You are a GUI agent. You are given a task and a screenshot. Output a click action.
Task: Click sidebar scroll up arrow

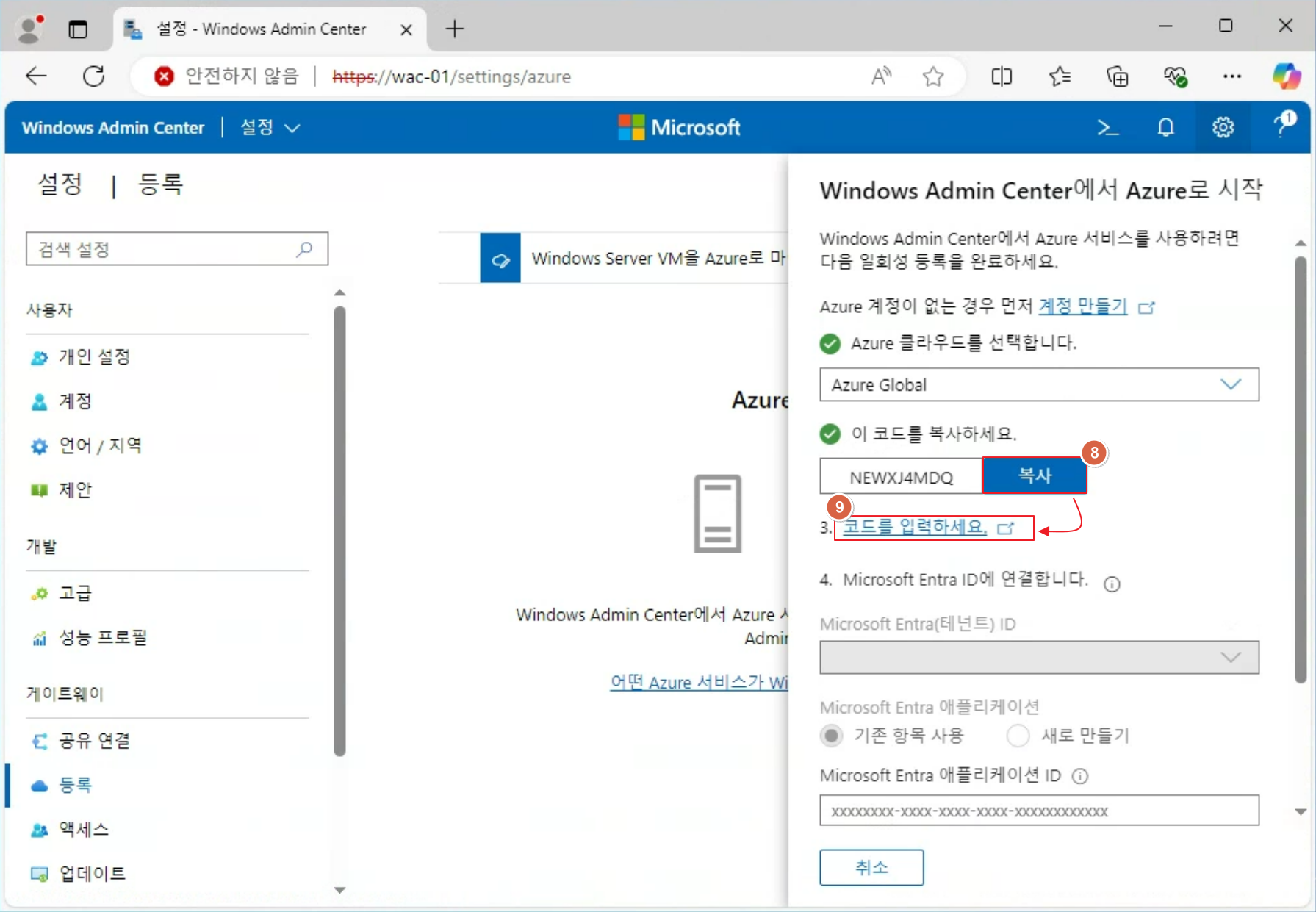(x=339, y=292)
